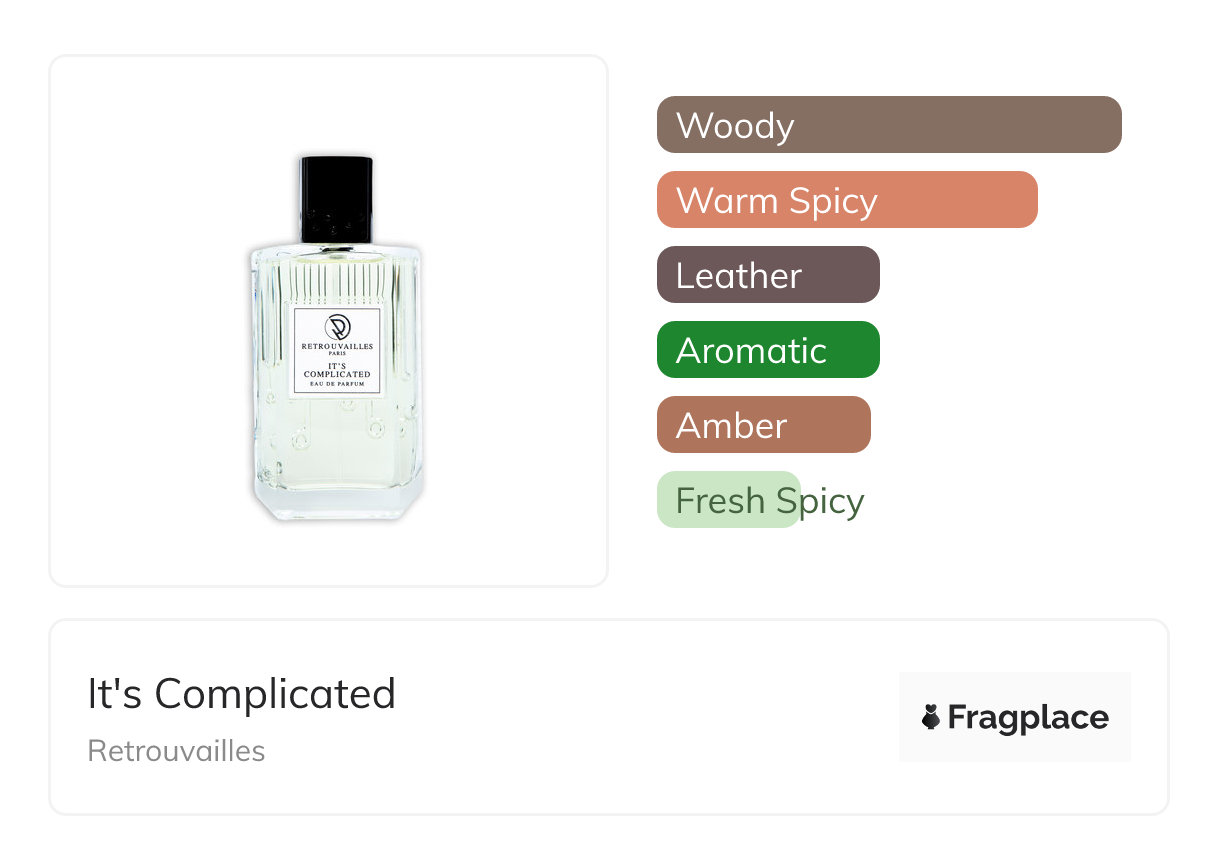This screenshot has height=864, width=1218.
Task: Click the Fragplace wordmark text
Action: click(1028, 717)
